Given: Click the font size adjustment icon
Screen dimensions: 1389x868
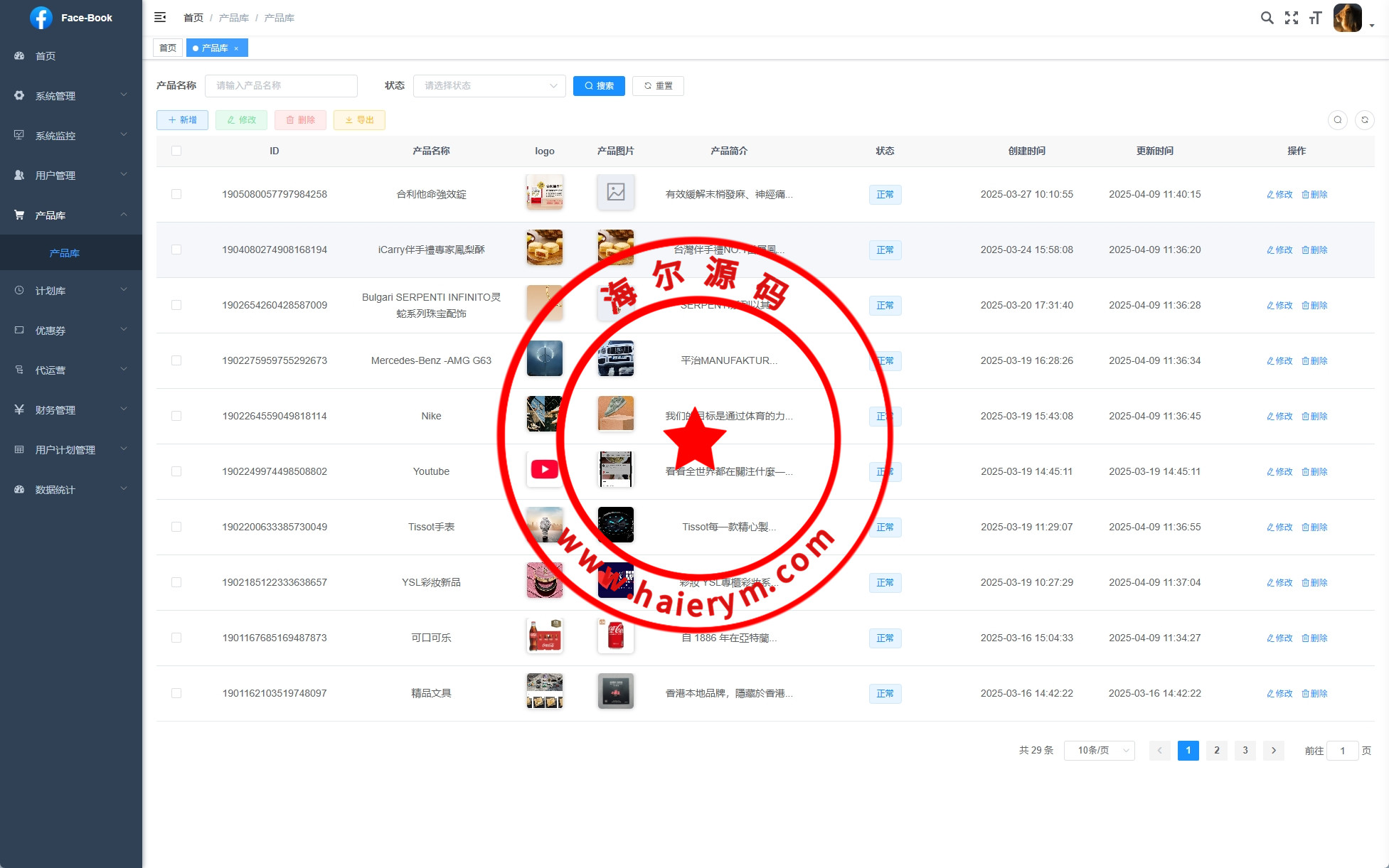Looking at the screenshot, I should (1315, 18).
